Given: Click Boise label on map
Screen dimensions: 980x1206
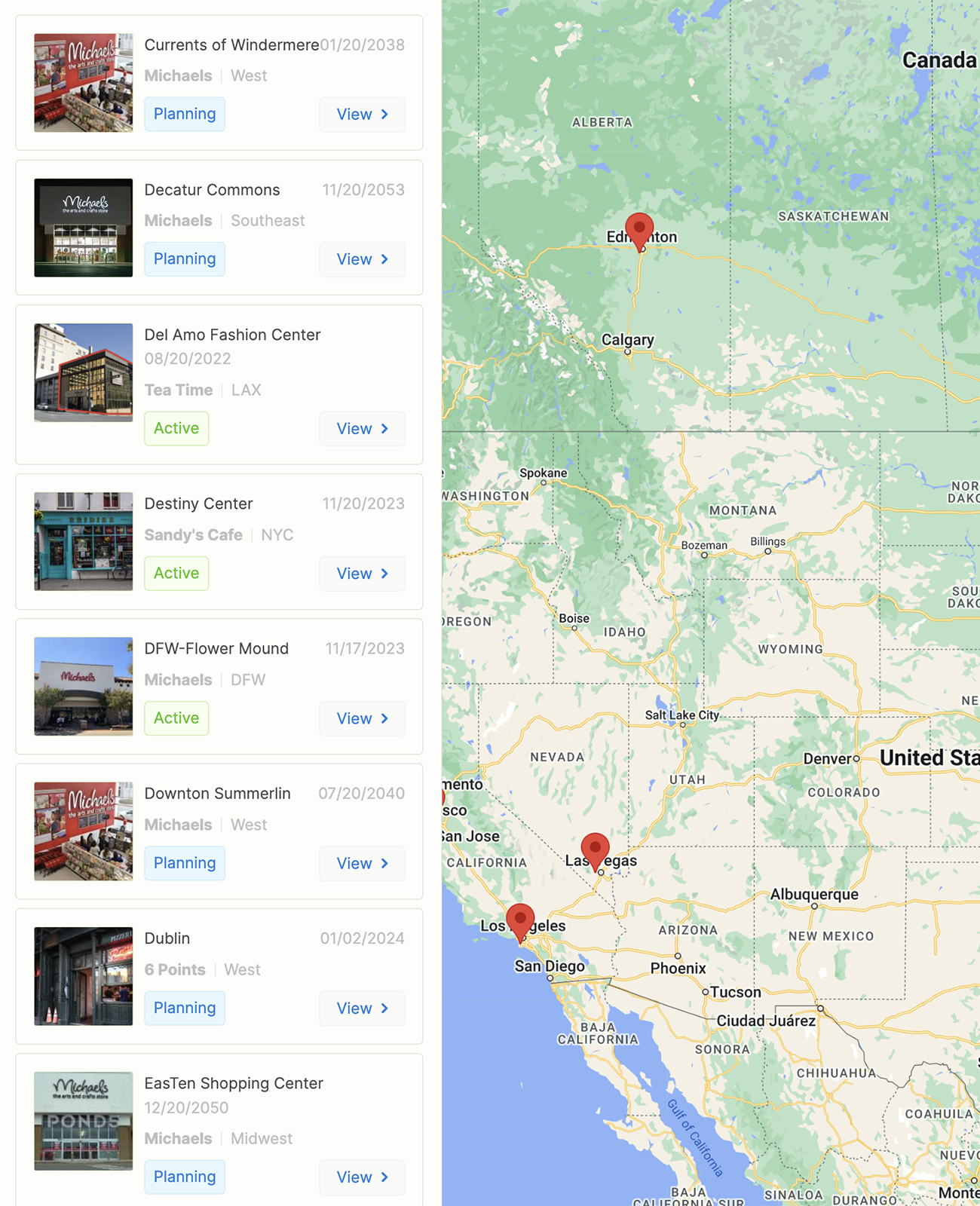Looking at the screenshot, I should click(x=574, y=619).
